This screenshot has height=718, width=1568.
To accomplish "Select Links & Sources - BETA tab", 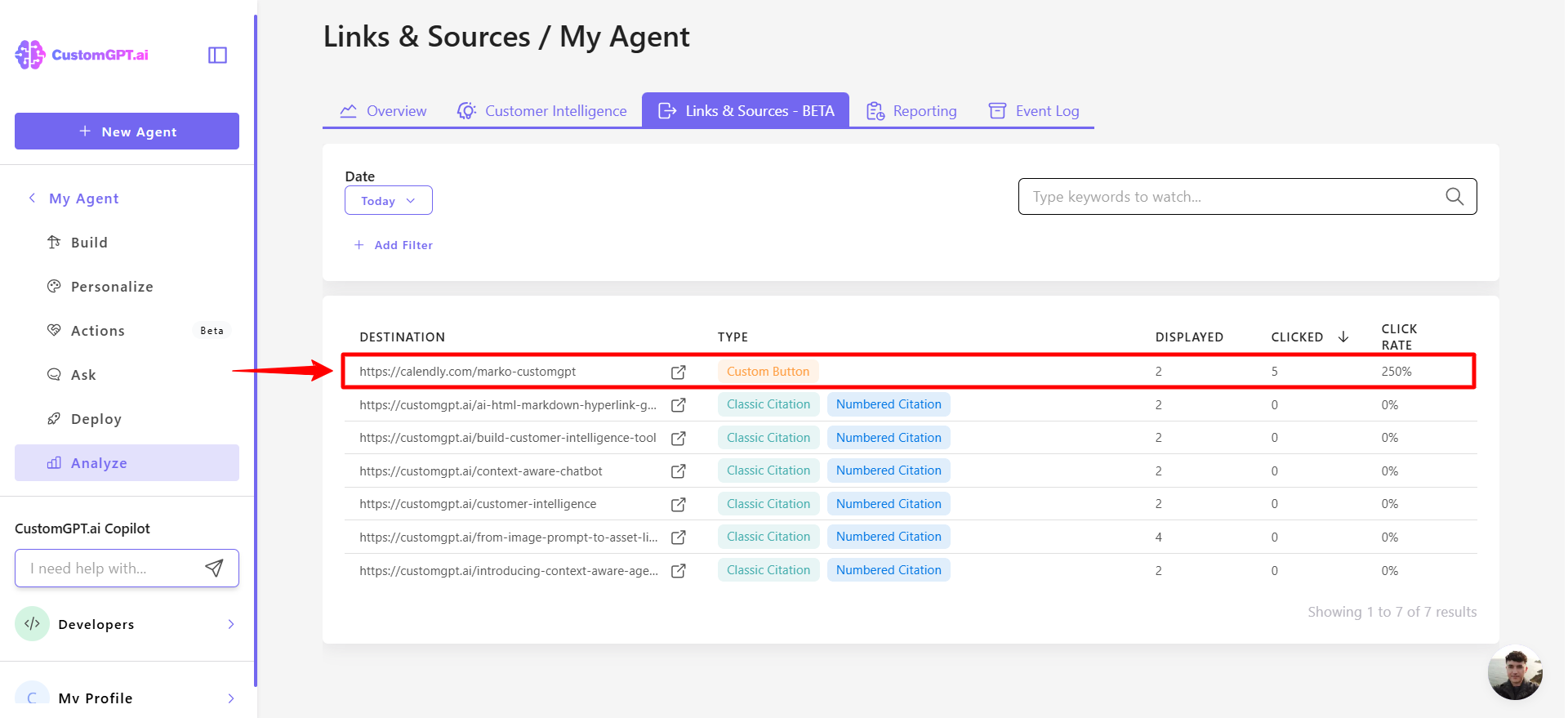I will (746, 110).
